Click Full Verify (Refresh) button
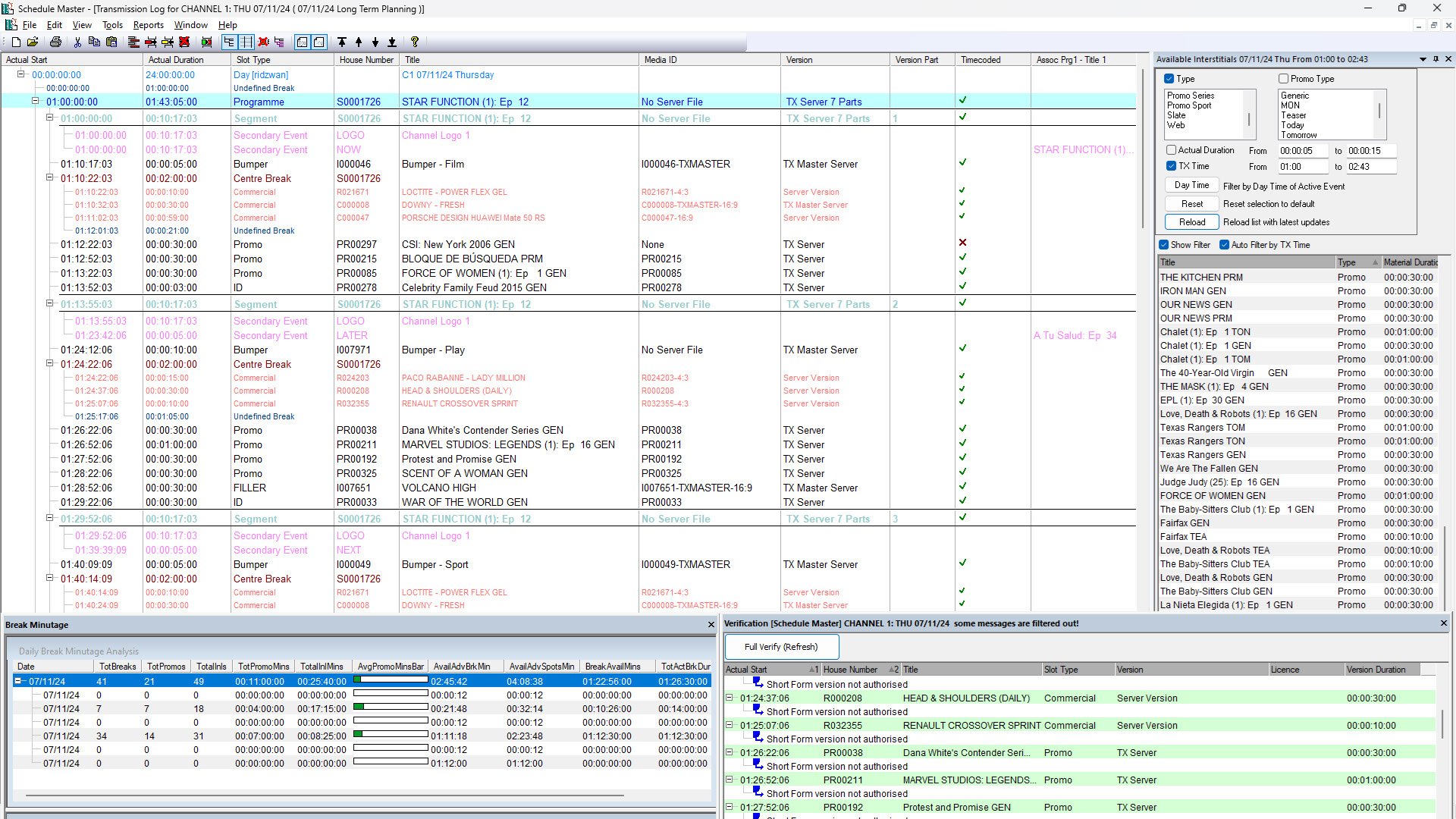 [x=781, y=647]
